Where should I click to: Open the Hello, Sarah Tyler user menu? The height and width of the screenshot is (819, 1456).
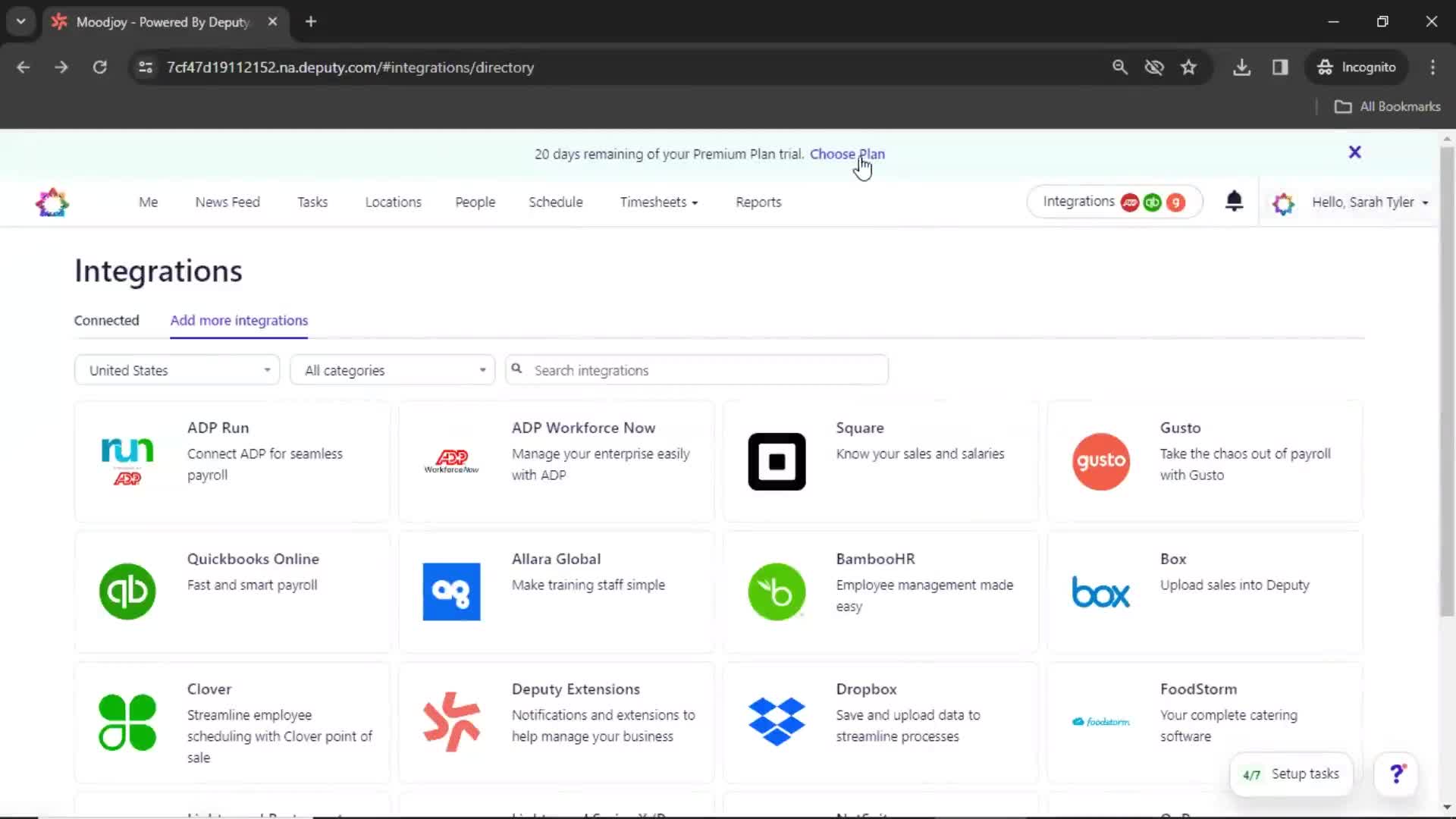click(1370, 202)
